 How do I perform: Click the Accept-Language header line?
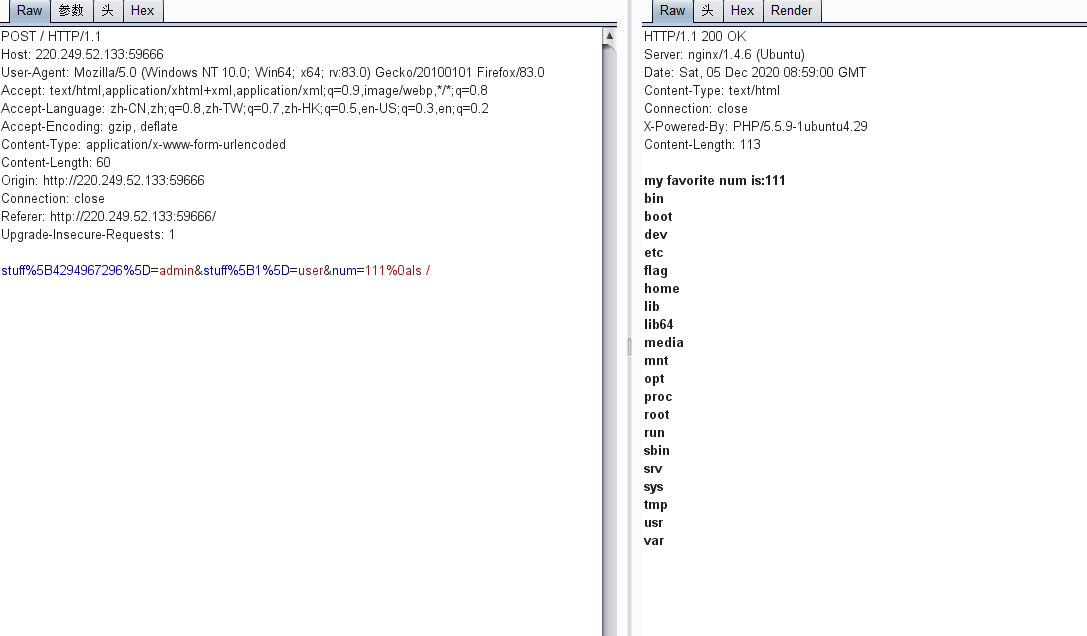click(245, 108)
